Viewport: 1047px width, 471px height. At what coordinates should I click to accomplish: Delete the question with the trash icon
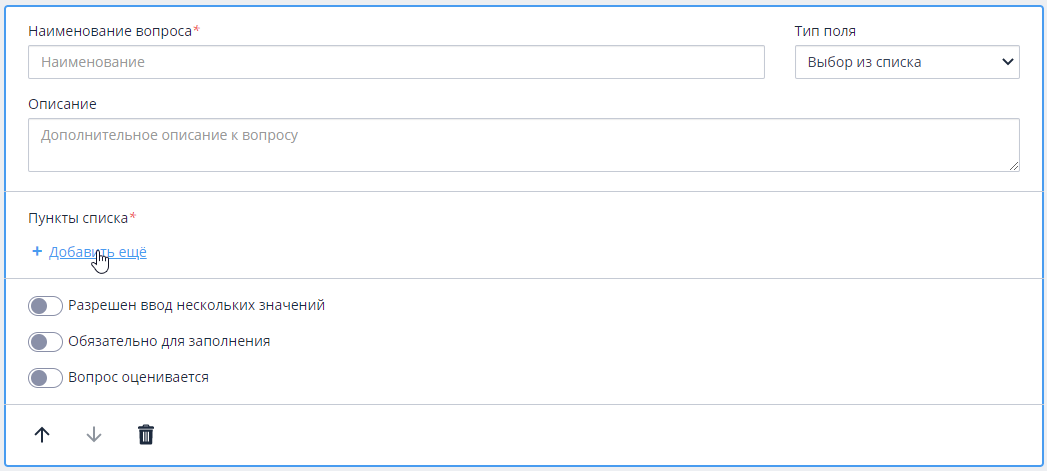click(146, 435)
